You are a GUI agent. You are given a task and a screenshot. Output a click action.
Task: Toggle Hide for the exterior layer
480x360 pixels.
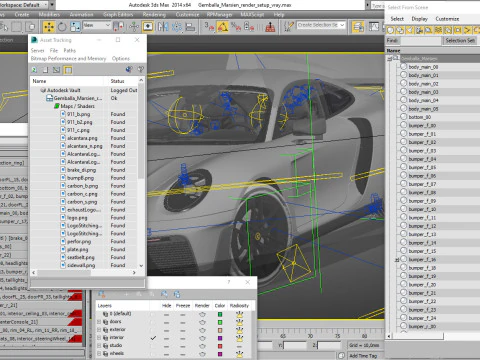(x=166, y=330)
